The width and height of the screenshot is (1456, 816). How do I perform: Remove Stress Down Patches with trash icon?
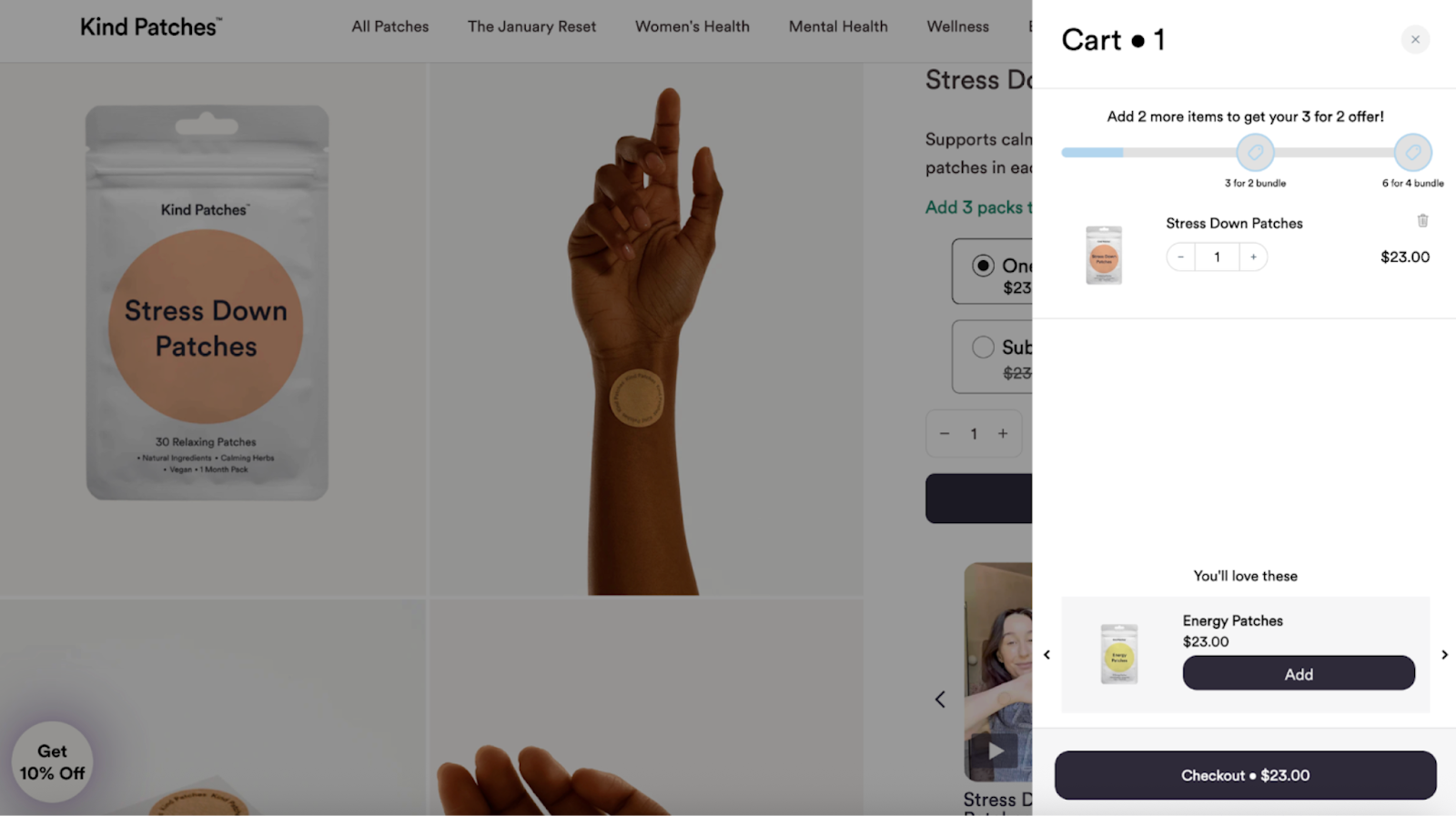pos(1422,221)
